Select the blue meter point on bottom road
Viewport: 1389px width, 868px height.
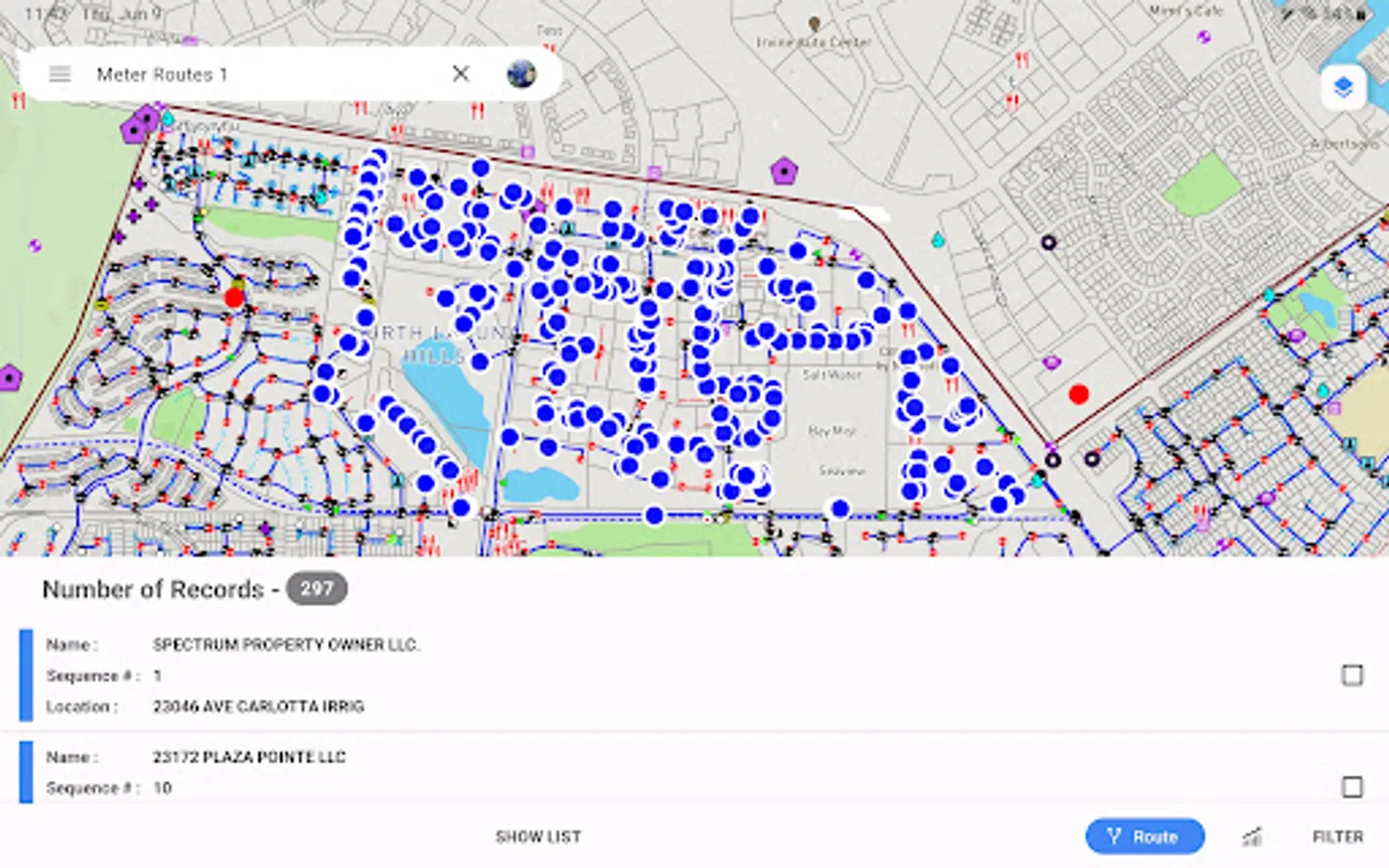[654, 516]
